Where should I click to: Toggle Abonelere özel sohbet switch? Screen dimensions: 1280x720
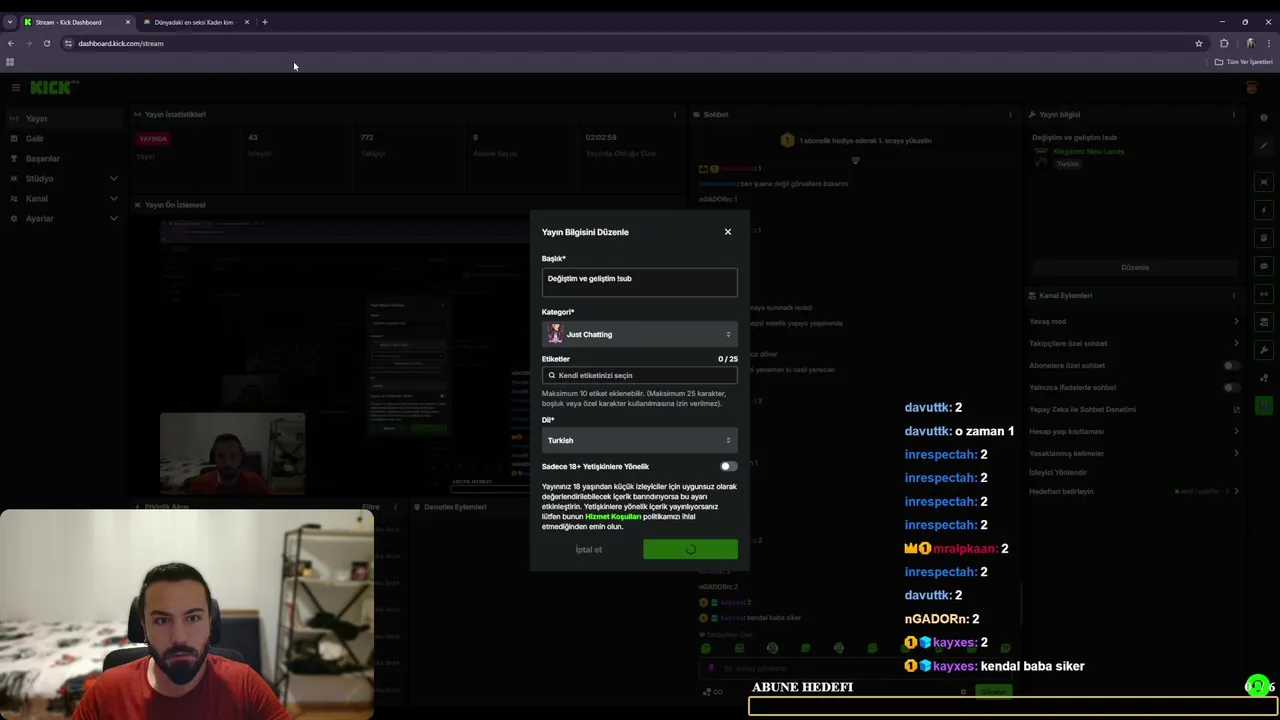point(1232,365)
